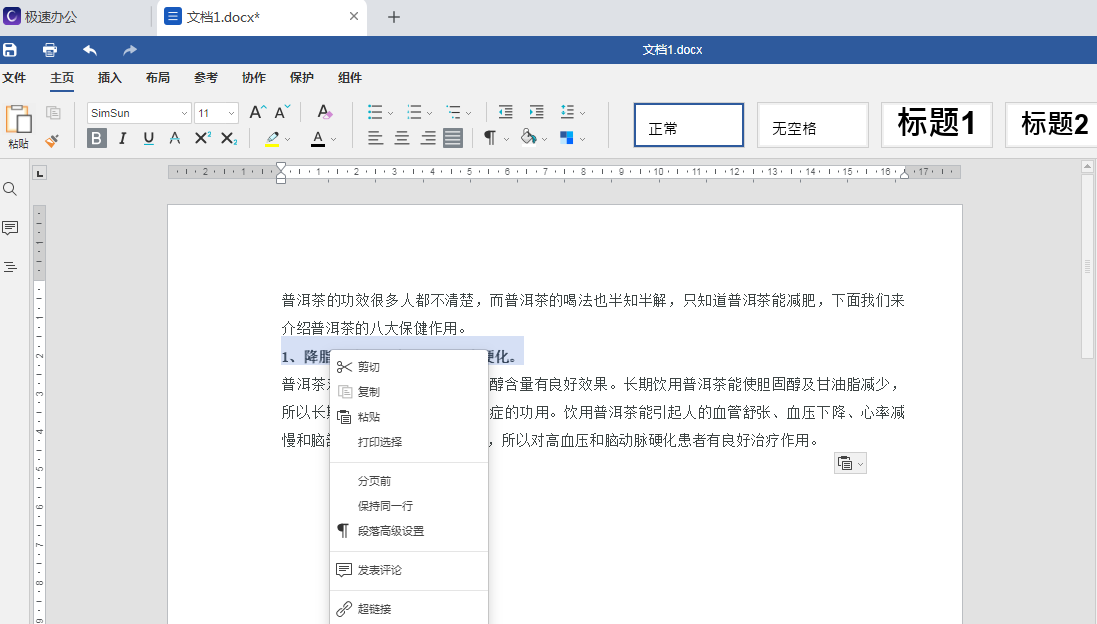1097x624 pixels.
Task: Toggle Strikethrough formatting
Action: pyautogui.click(x=175, y=139)
